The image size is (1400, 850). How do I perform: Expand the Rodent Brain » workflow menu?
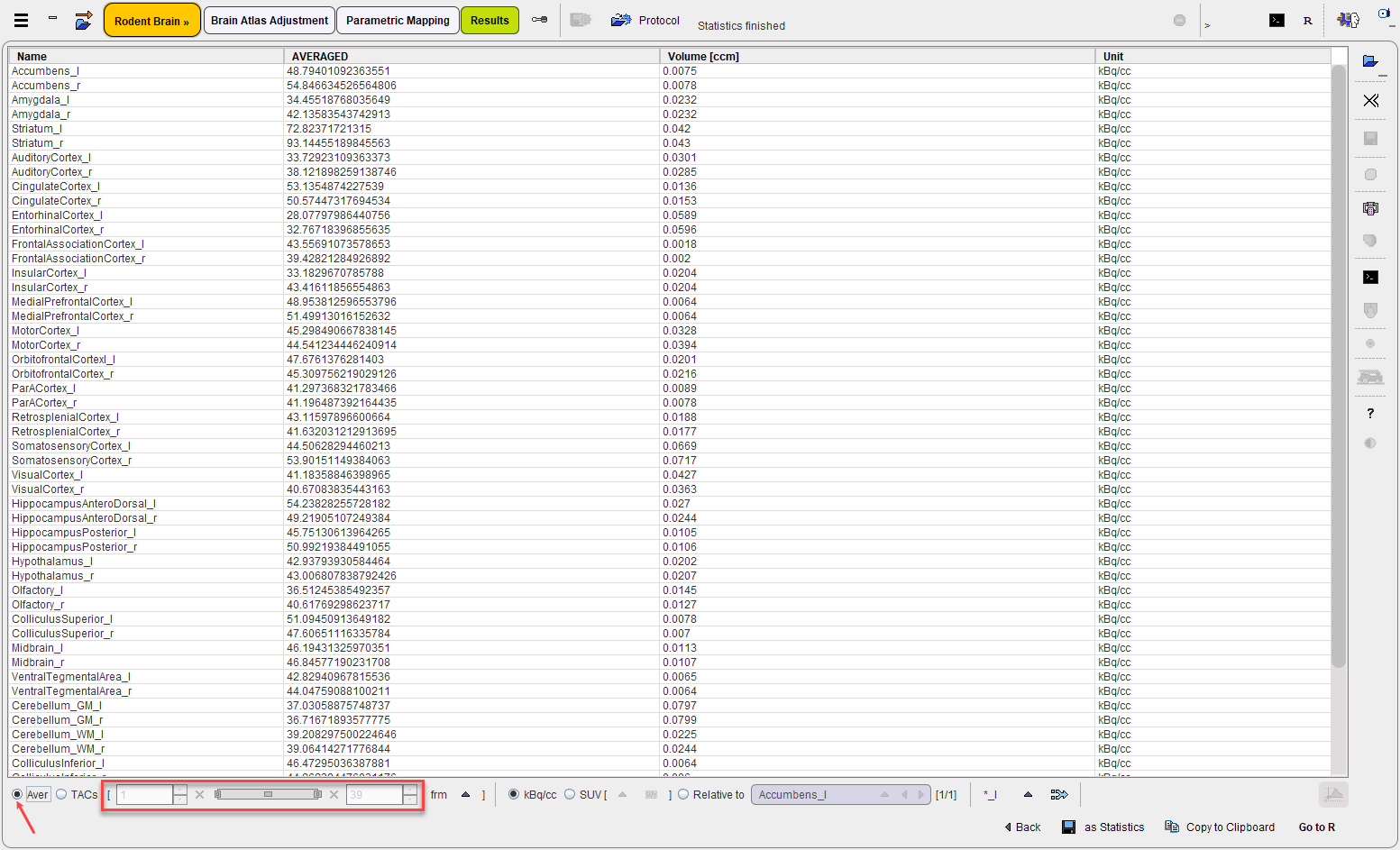click(x=151, y=21)
